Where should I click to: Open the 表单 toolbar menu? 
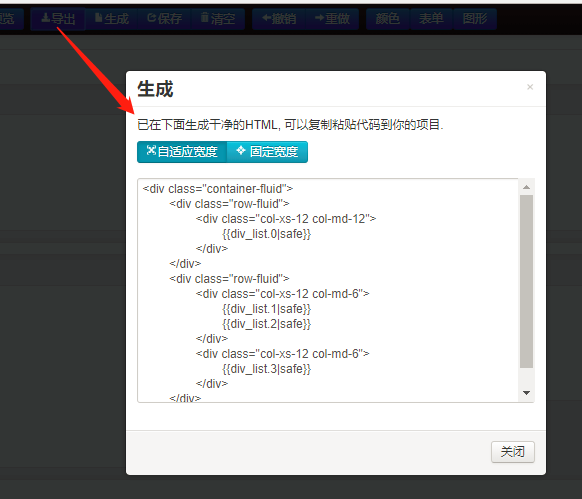click(431, 19)
